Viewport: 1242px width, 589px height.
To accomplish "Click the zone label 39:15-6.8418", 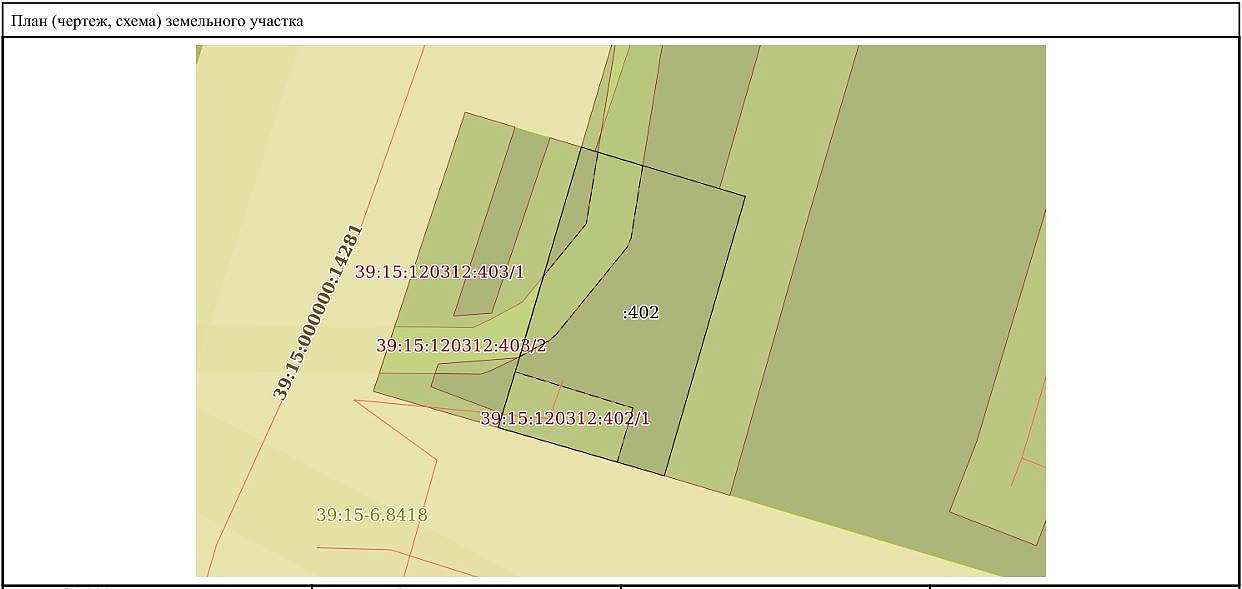I will click(x=372, y=515).
